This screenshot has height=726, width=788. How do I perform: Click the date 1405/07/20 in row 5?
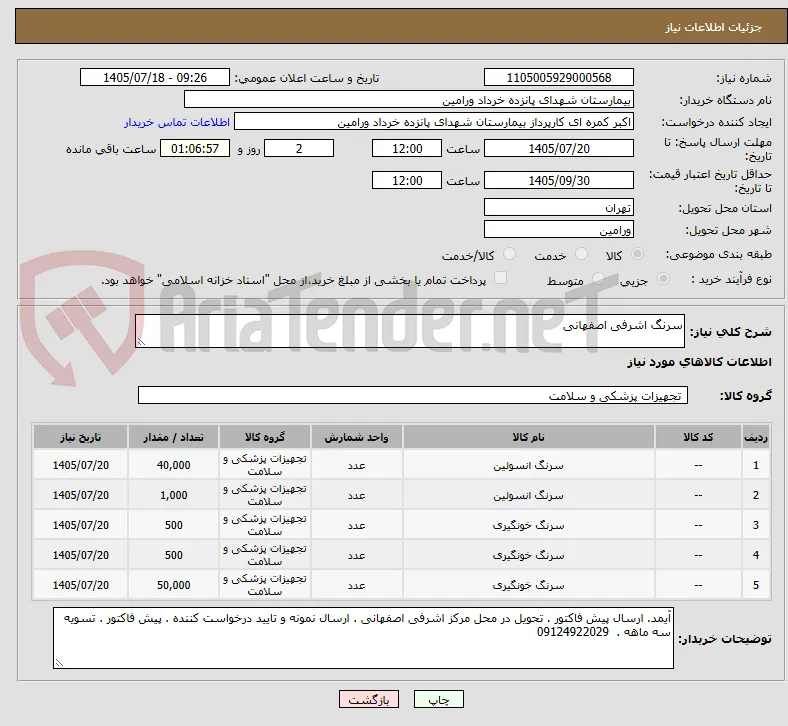pos(80,585)
